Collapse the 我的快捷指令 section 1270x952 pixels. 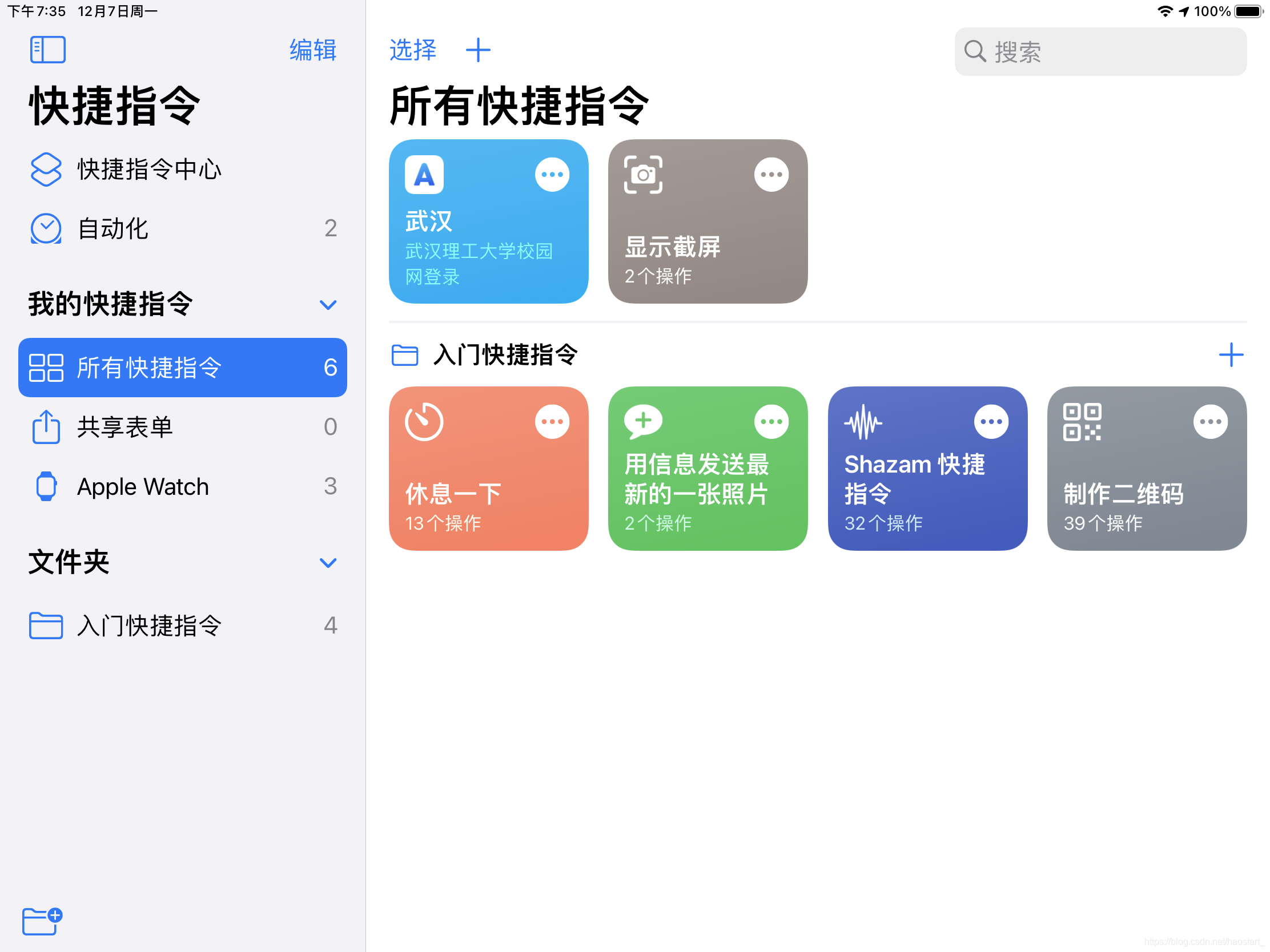[328, 305]
